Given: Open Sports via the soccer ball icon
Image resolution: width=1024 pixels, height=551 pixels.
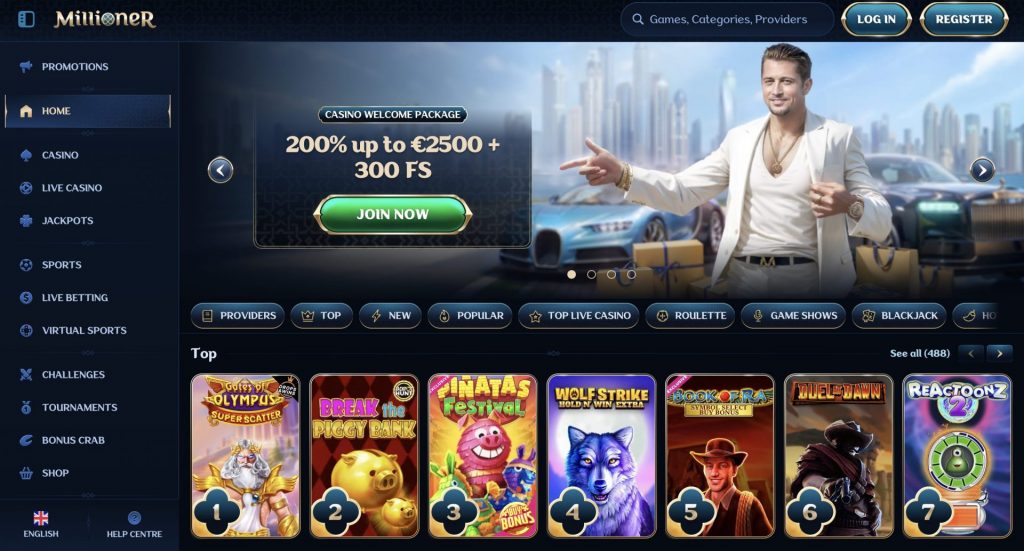Looking at the screenshot, I should pos(26,265).
